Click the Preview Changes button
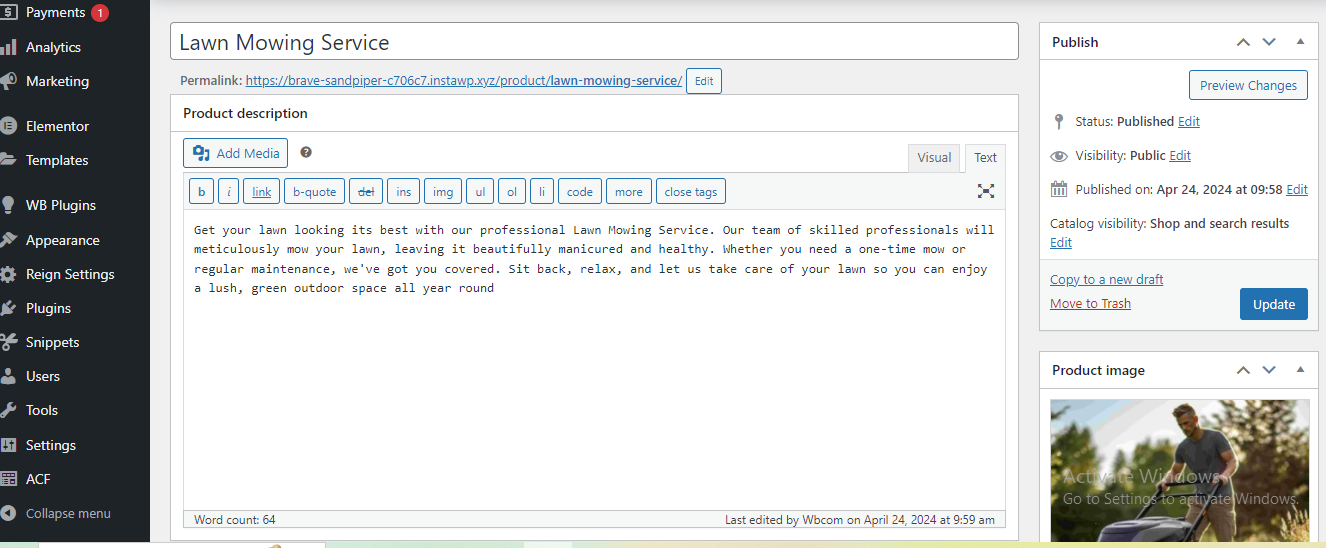The image size is (1326, 548). (1248, 85)
